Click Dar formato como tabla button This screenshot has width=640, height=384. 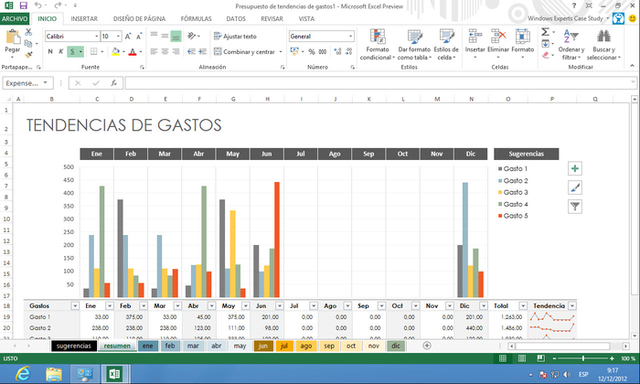(414, 45)
